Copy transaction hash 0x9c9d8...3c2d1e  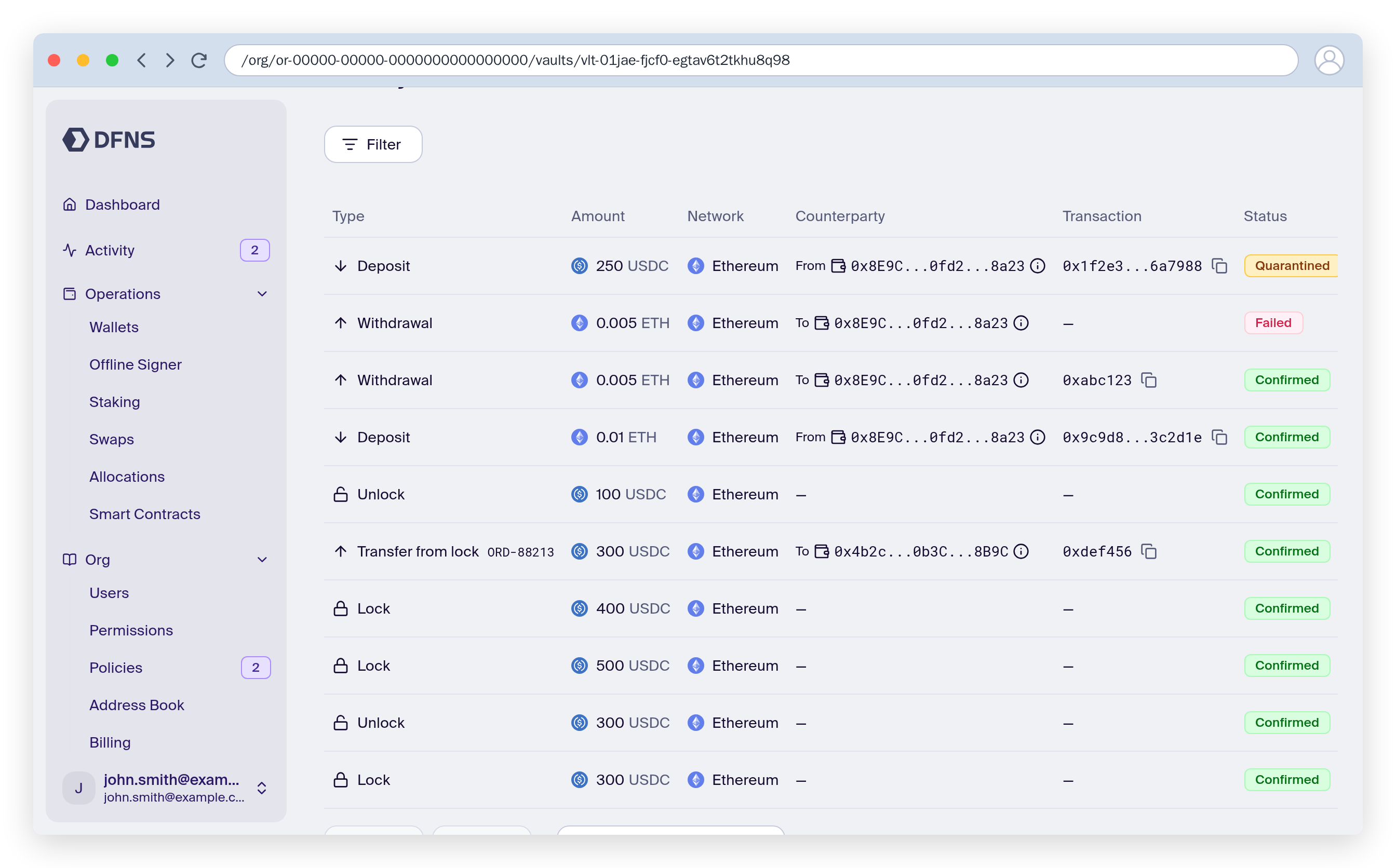tap(1219, 438)
